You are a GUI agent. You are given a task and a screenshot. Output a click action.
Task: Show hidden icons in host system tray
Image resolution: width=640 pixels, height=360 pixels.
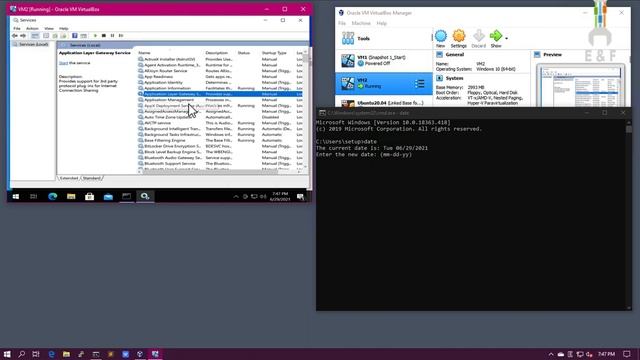click(x=551, y=354)
